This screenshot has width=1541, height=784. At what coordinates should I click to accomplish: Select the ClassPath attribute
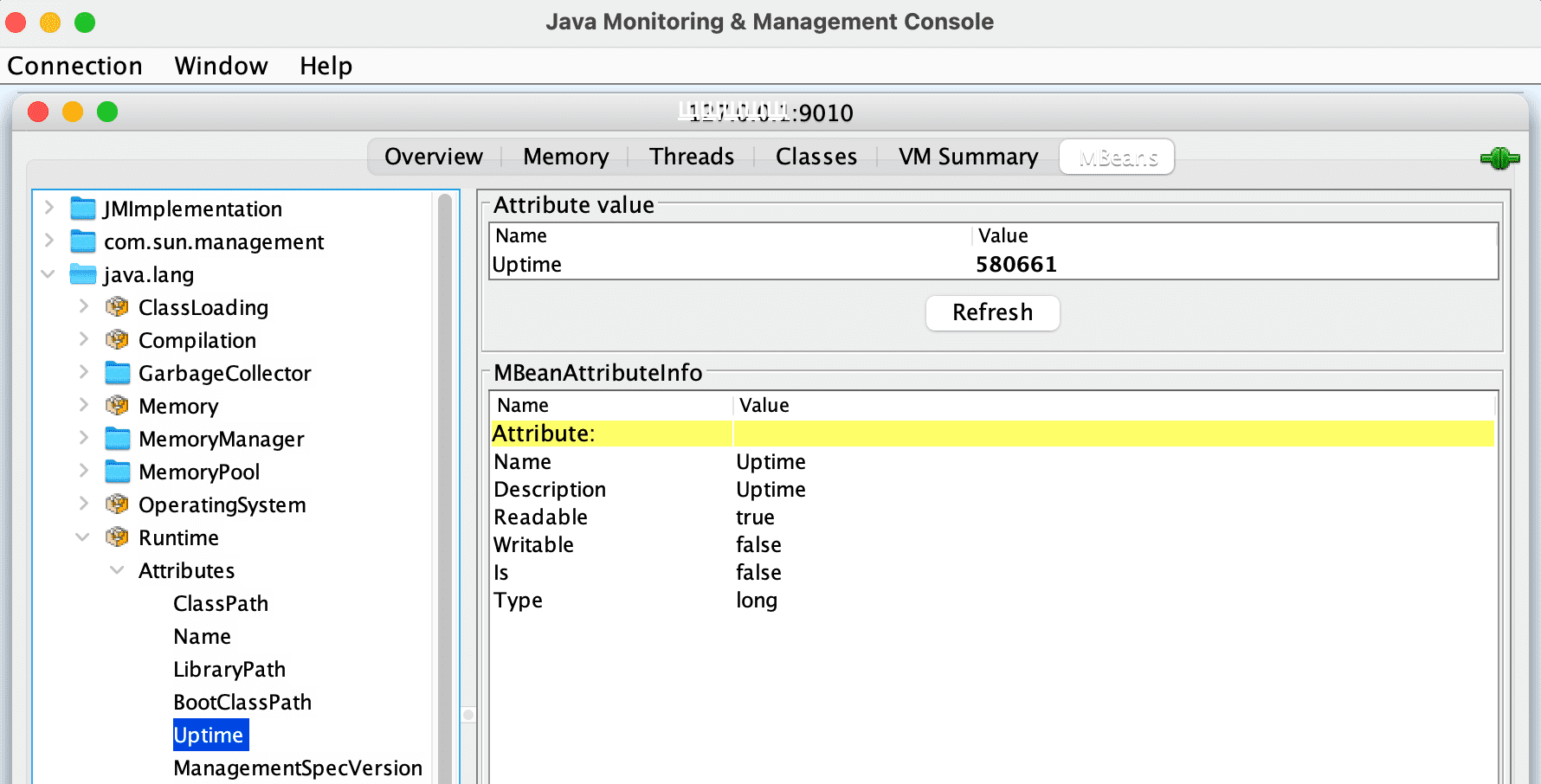point(221,603)
